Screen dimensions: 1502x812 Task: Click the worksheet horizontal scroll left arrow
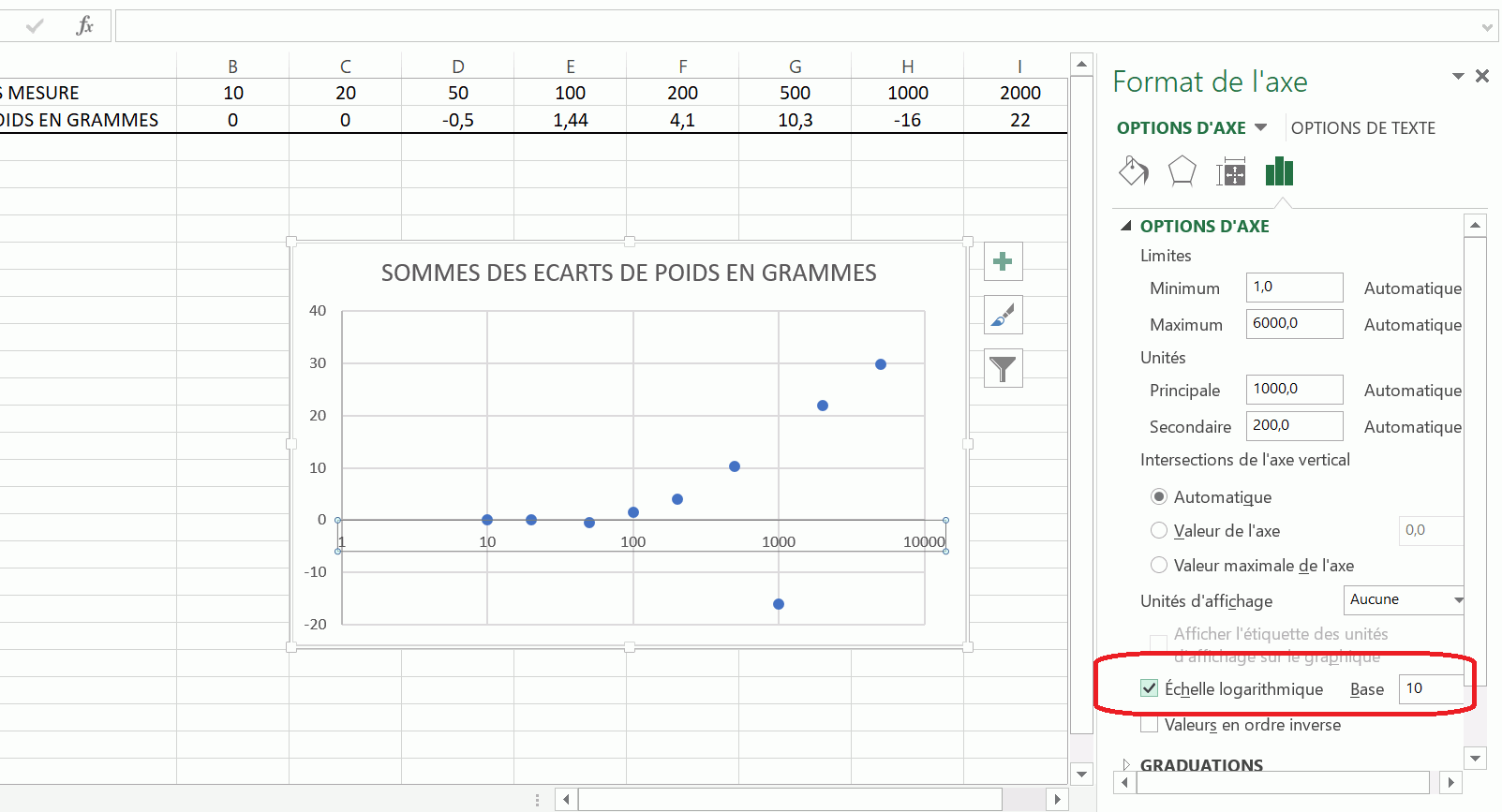[x=566, y=800]
